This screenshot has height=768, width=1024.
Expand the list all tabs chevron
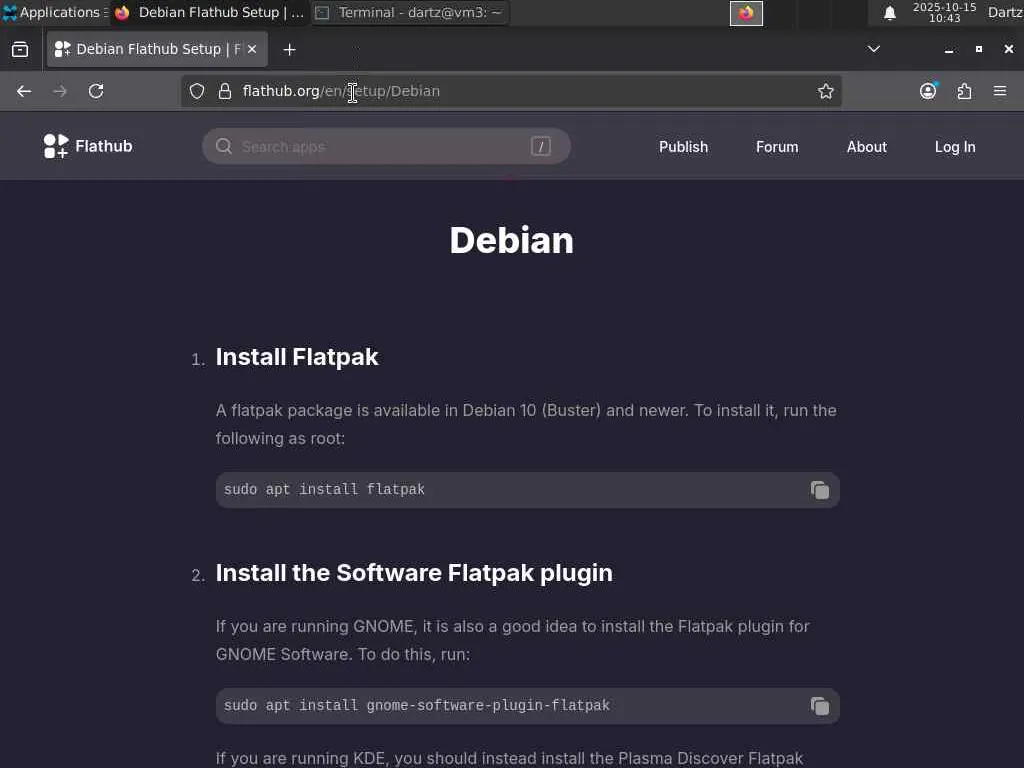(x=873, y=49)
